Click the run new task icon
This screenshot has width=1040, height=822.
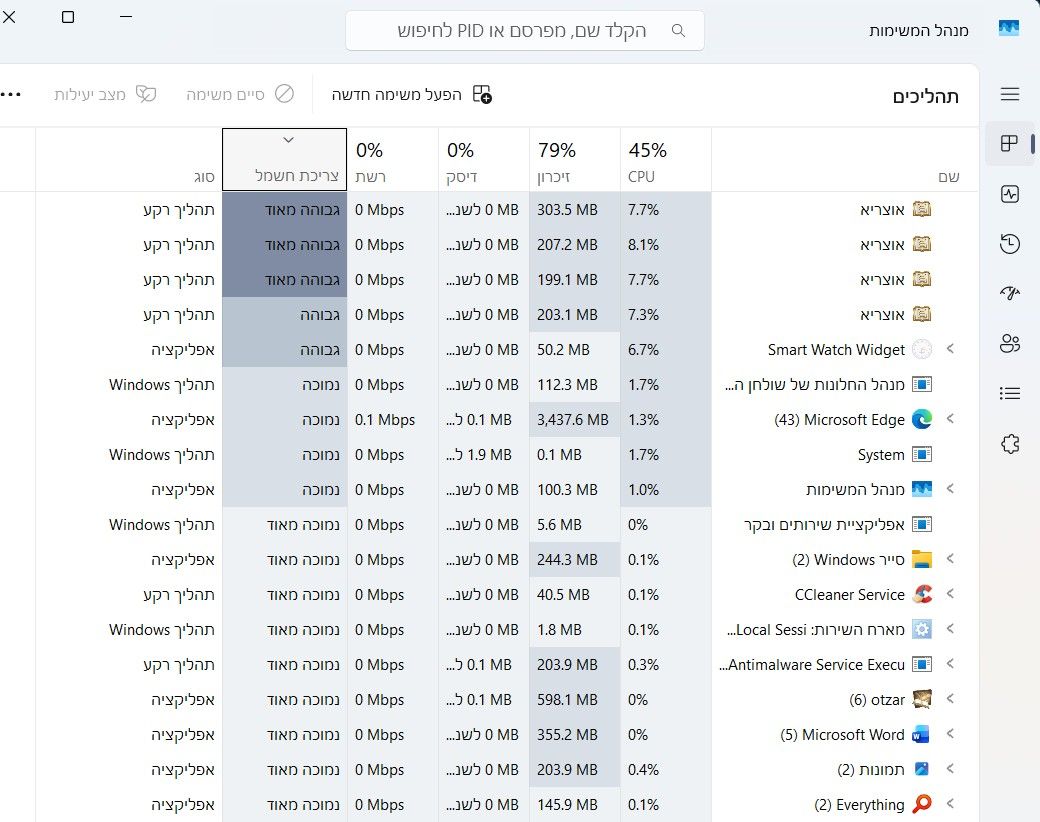482,94
